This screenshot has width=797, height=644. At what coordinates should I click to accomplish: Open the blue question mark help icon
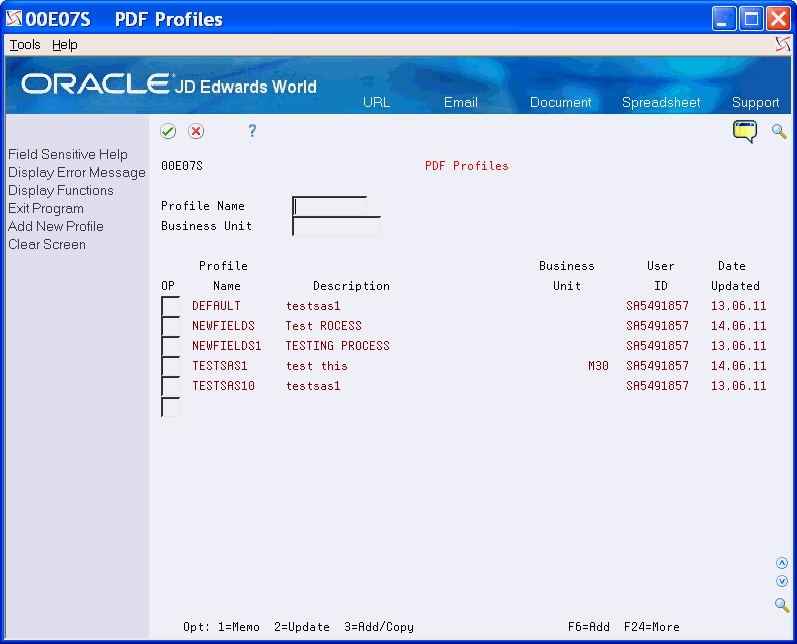[252, 131]
